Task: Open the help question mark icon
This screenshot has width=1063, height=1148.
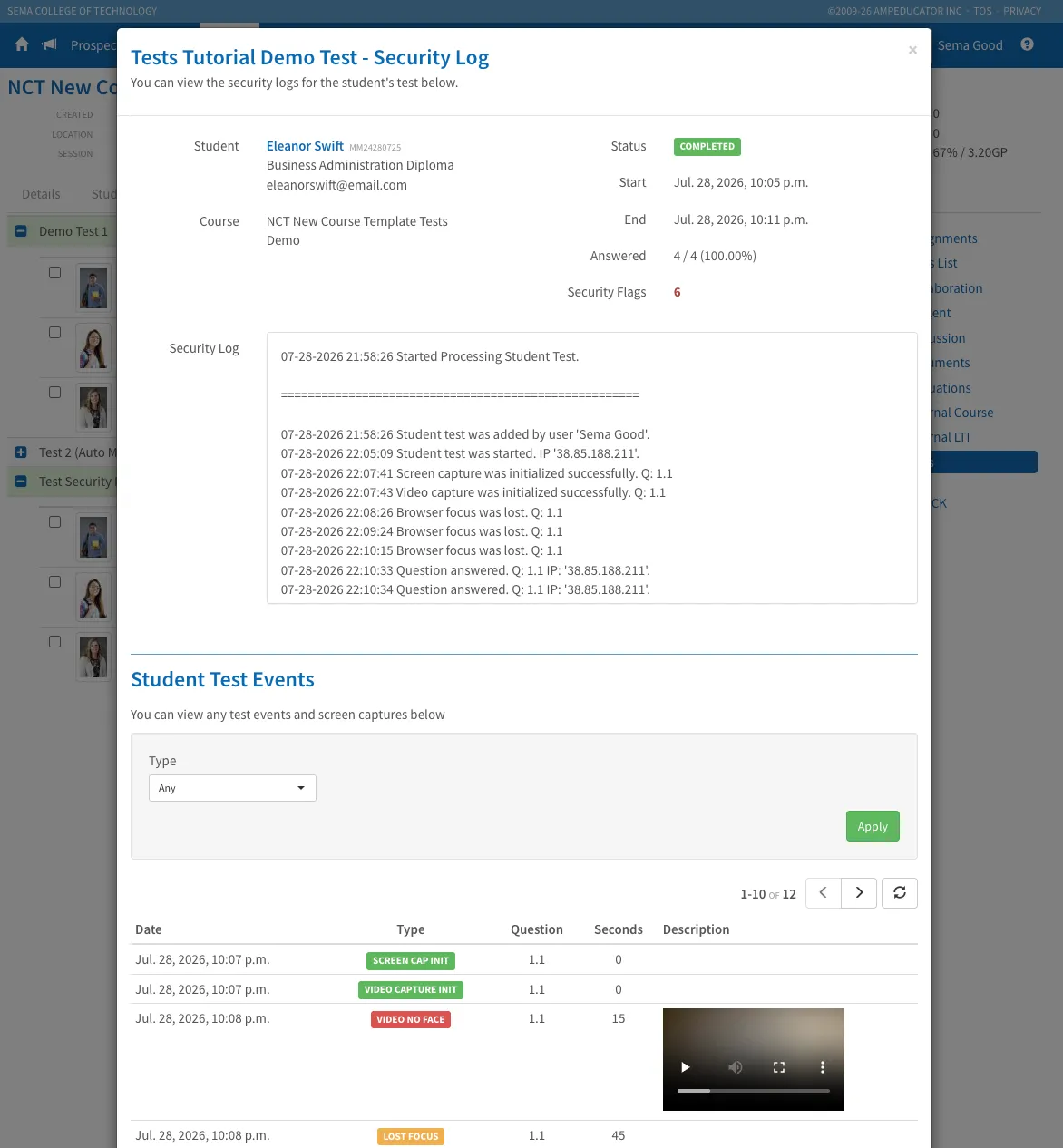Action: [x=1027, y=44]
